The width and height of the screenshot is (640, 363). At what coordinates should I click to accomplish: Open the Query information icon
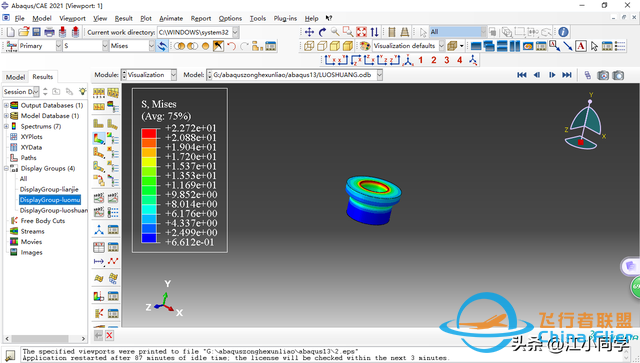[x=563, y=32]
